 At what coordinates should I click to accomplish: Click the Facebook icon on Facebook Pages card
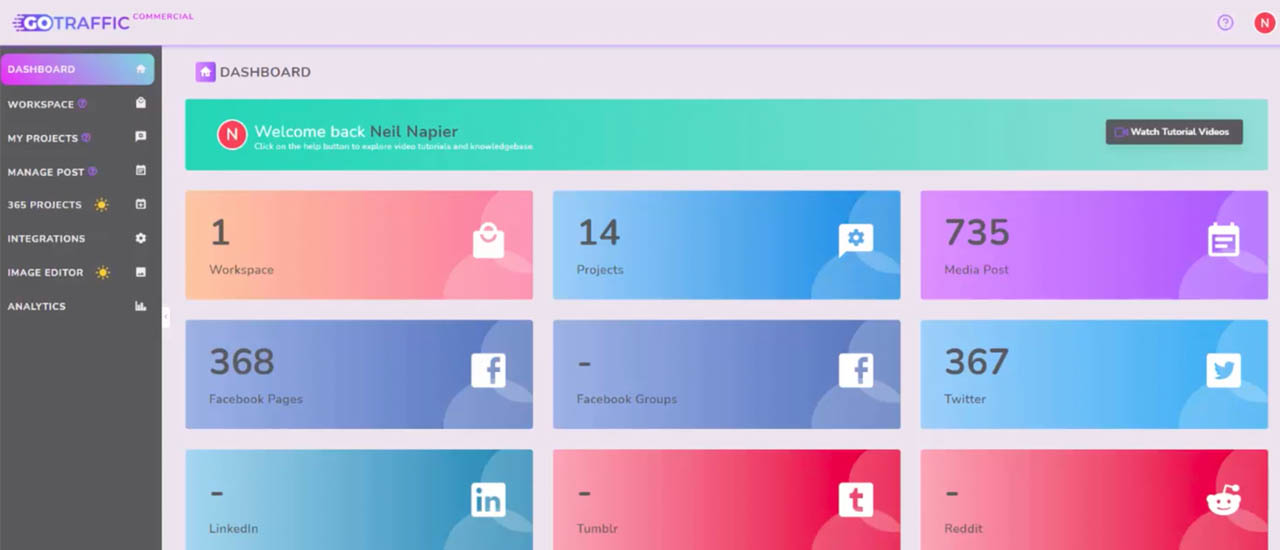pos(488,370)
